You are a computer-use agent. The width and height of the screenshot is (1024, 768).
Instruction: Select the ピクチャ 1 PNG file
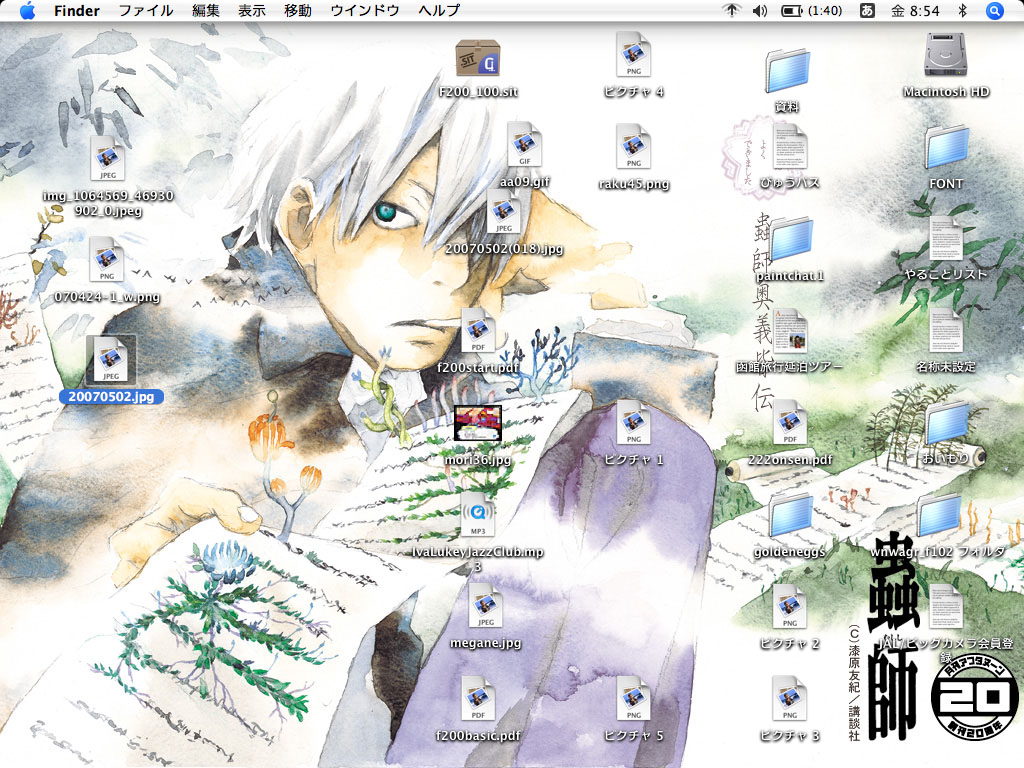click(x=633, y=423)
